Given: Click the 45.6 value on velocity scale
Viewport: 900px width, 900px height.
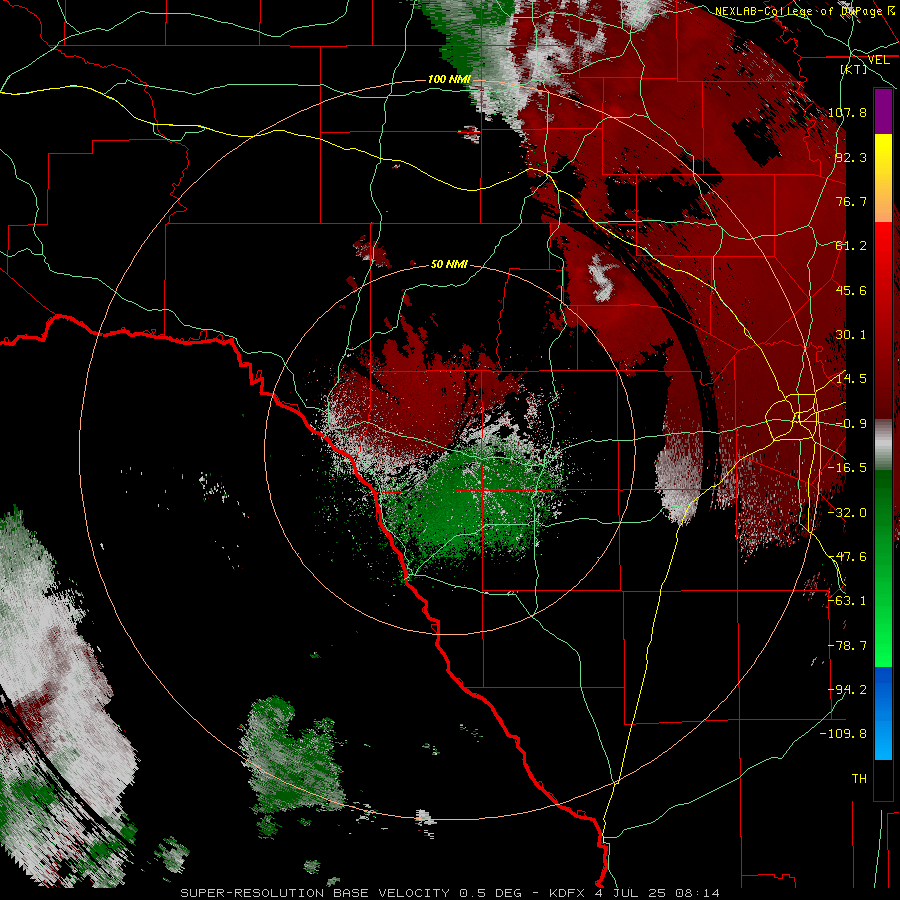Looking at the screenshot, I should coord(851,290).
